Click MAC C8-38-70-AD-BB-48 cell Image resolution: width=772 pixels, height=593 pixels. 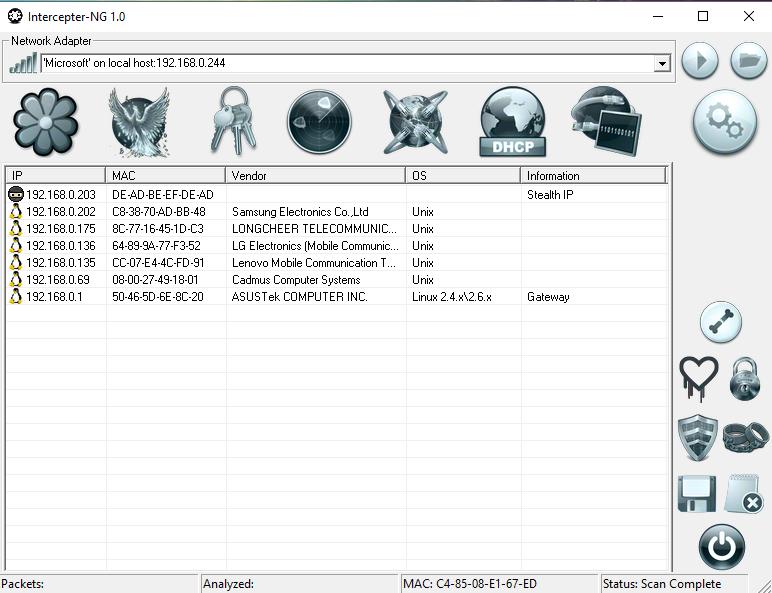(x=159, y=212)
